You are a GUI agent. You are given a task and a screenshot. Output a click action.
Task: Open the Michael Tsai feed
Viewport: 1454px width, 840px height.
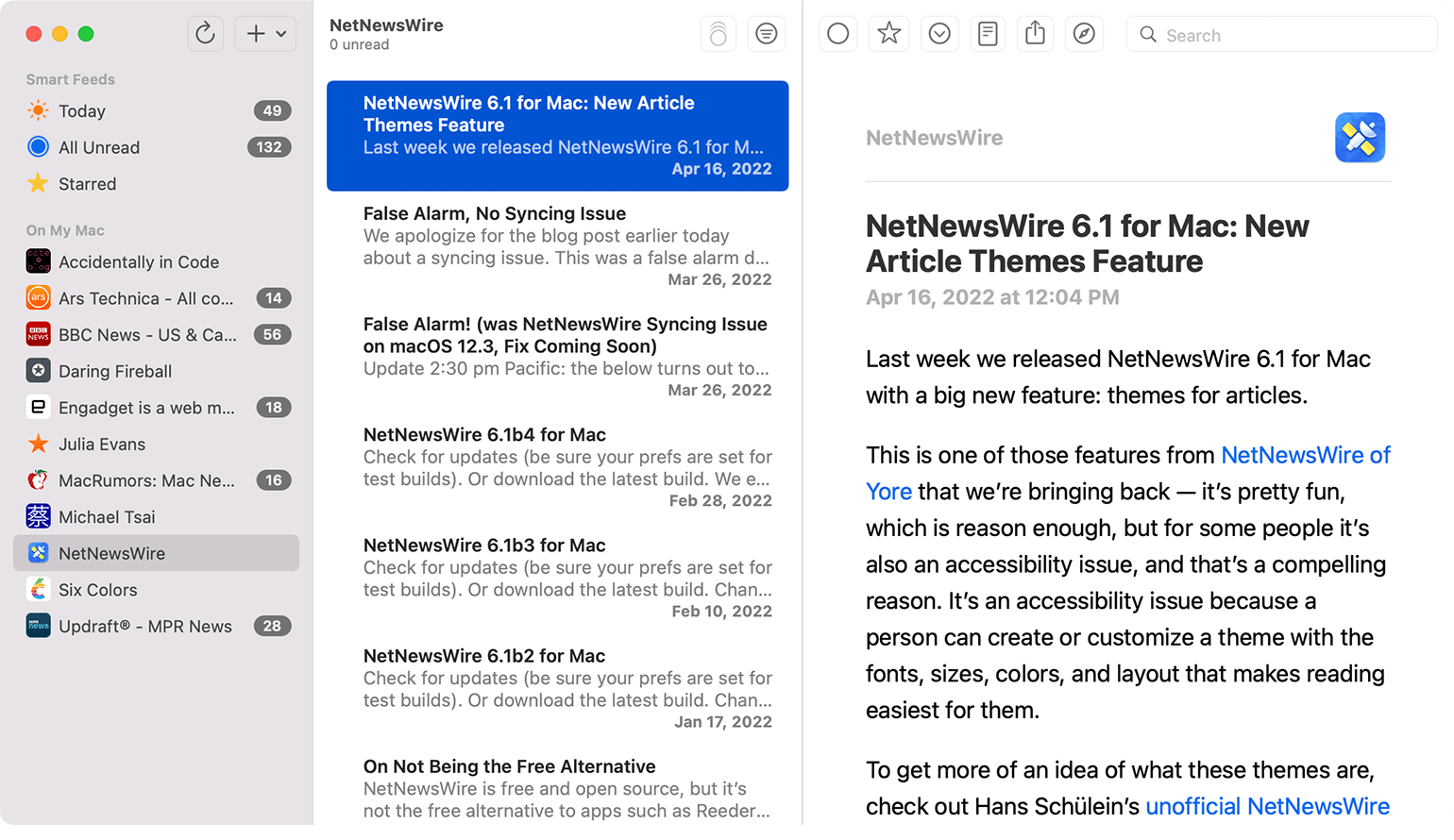(x=156, y=517)
